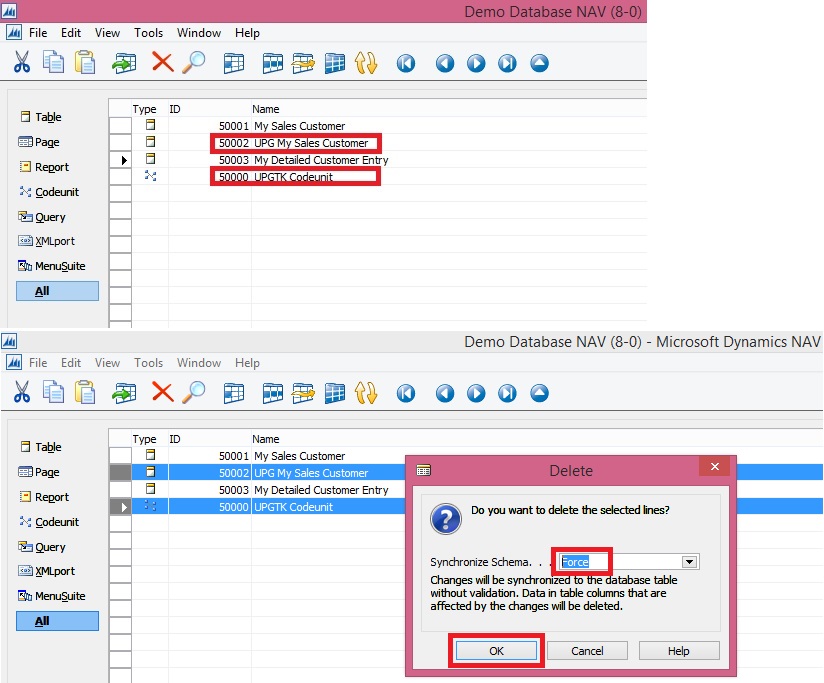Select row 50003 My Detailed Customer Entry in upper list

[x=320, y=160]
